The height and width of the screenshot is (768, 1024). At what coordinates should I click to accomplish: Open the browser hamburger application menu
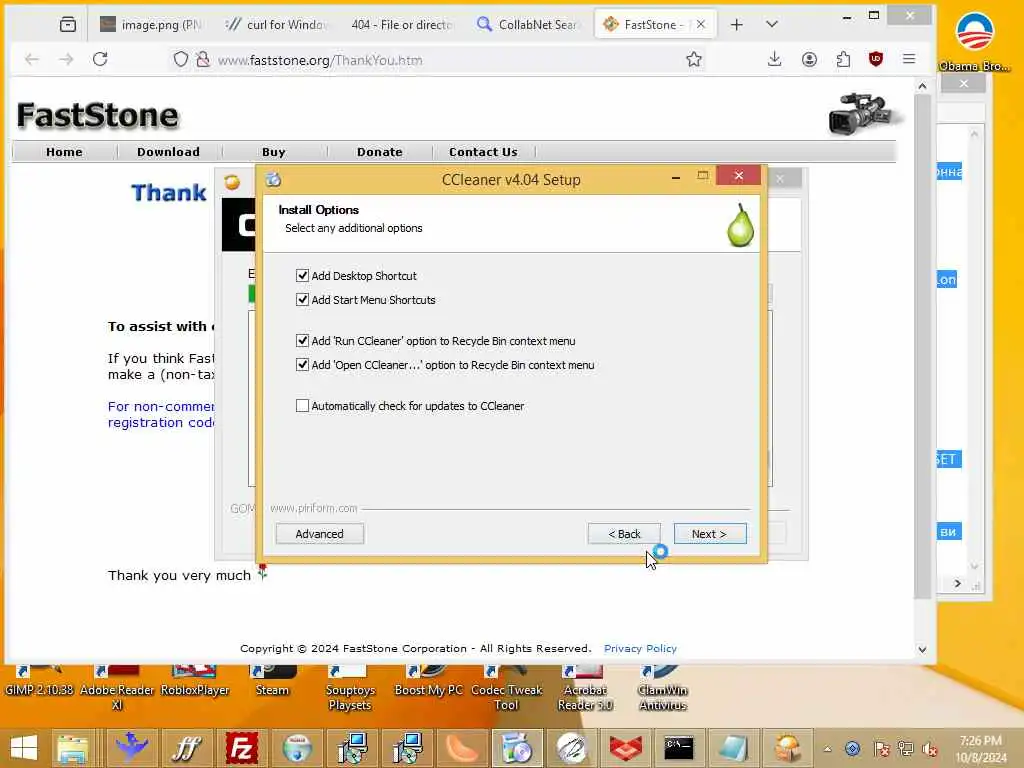click(909, 59)
